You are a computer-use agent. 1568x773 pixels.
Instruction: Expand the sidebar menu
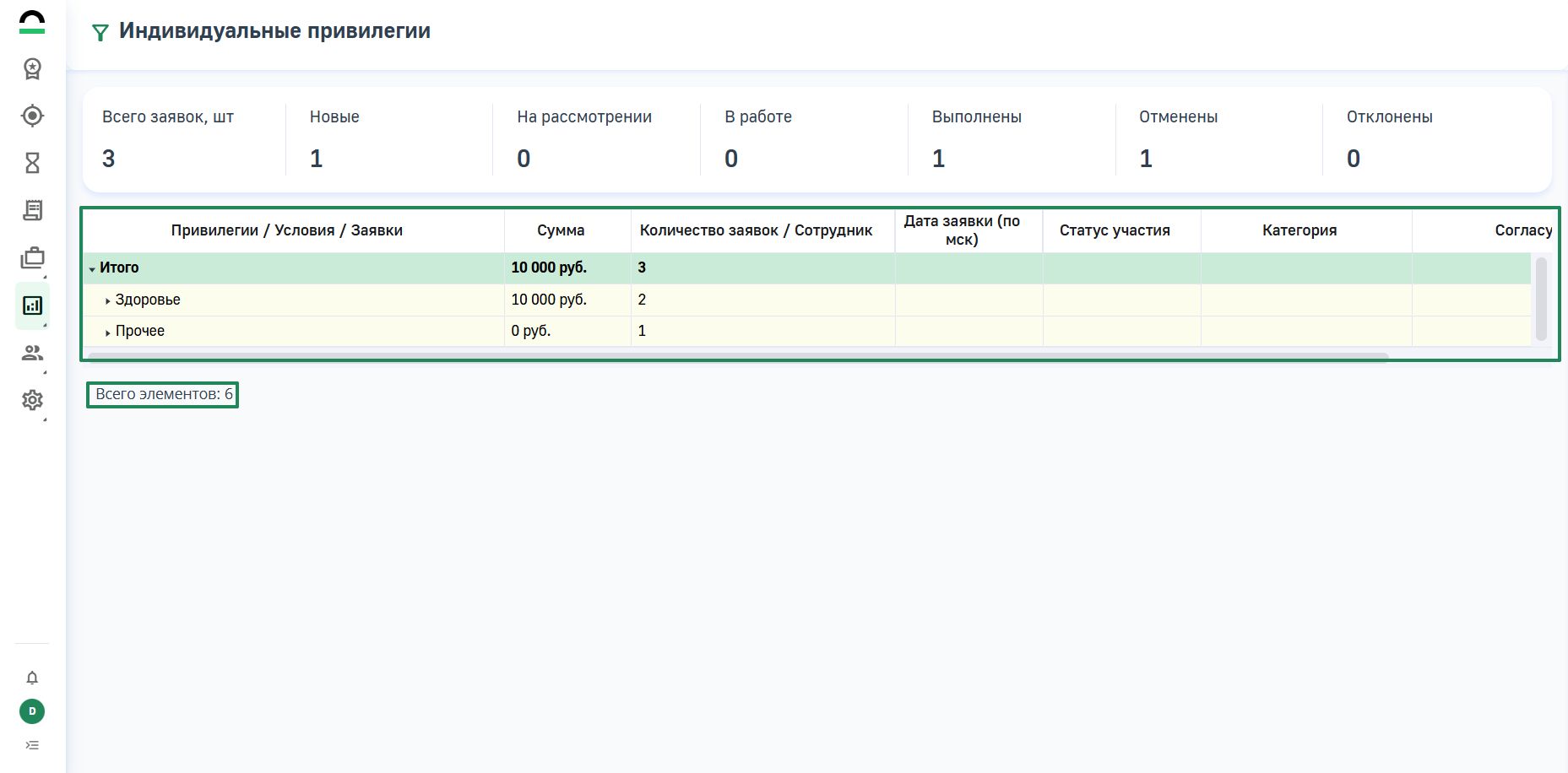pos(32,745)
